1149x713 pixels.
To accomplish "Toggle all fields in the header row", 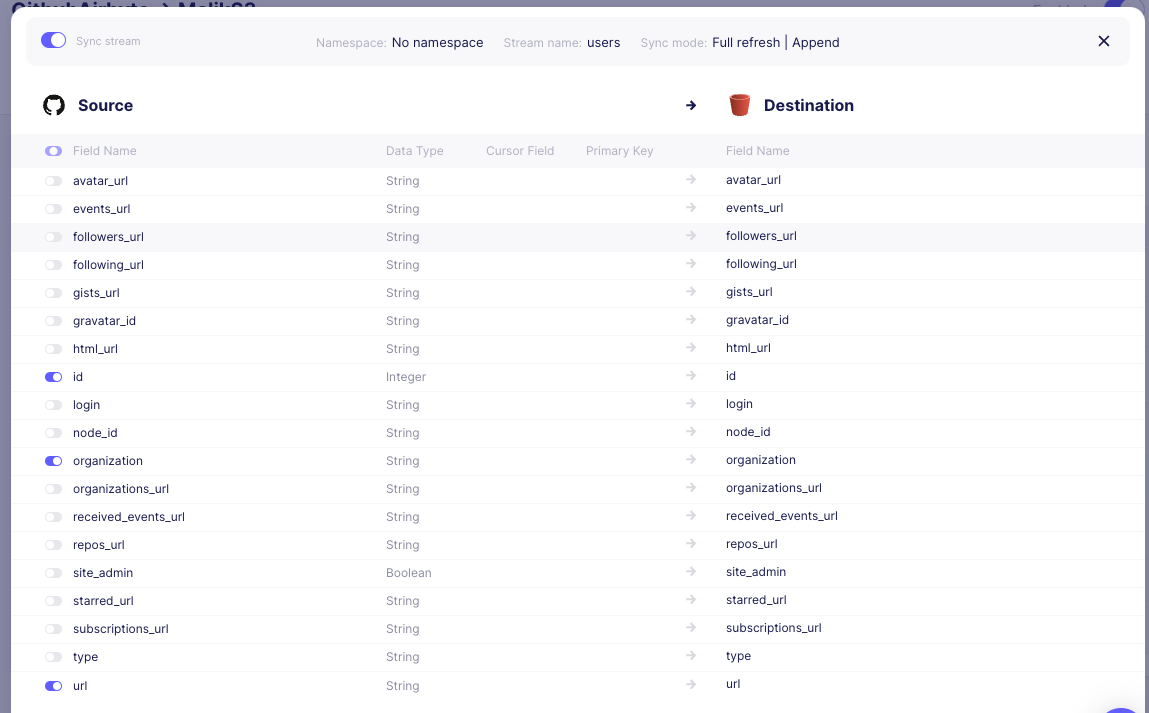I will tap(53, 151).
